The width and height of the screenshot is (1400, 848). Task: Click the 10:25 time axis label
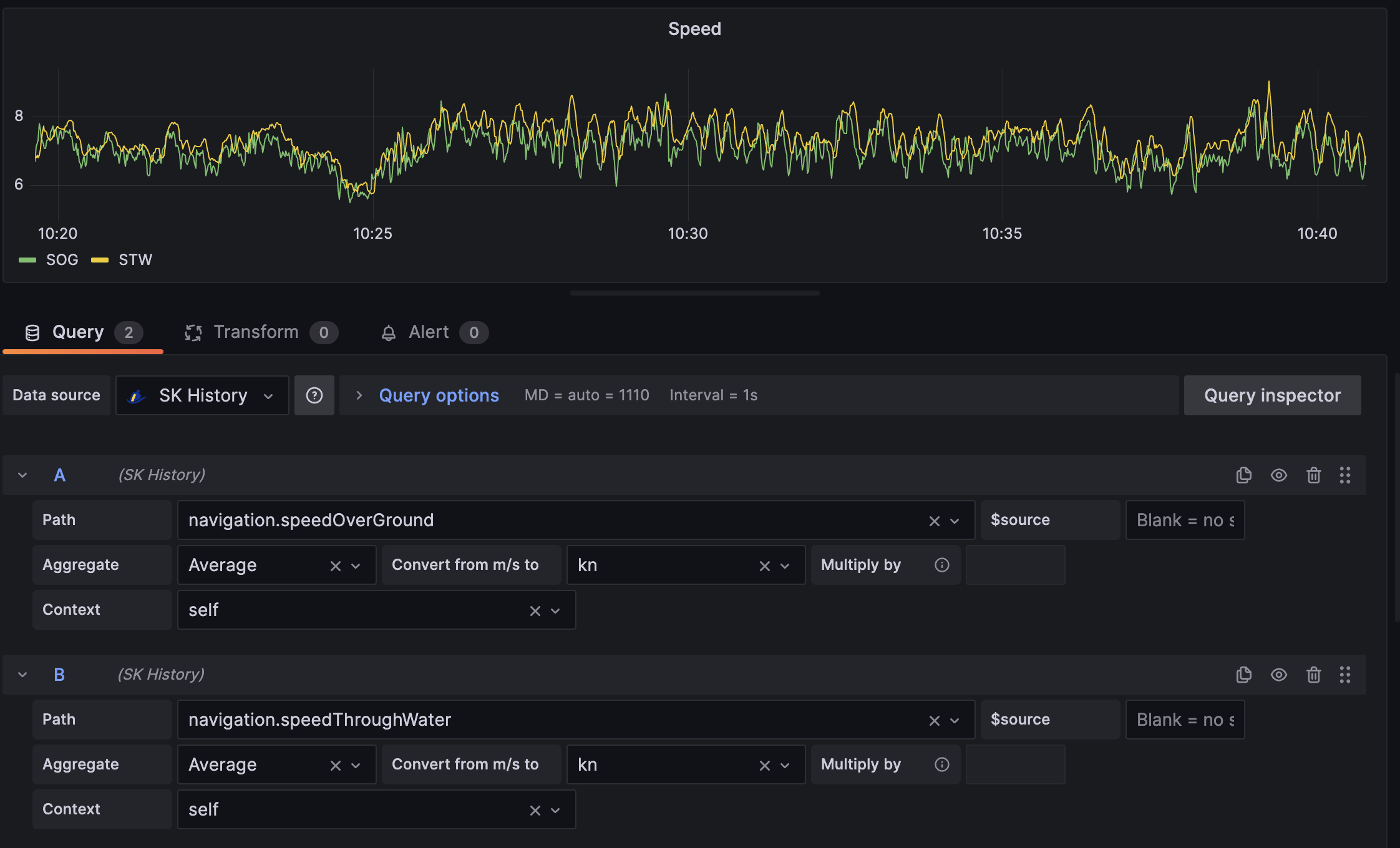point(372,234)
